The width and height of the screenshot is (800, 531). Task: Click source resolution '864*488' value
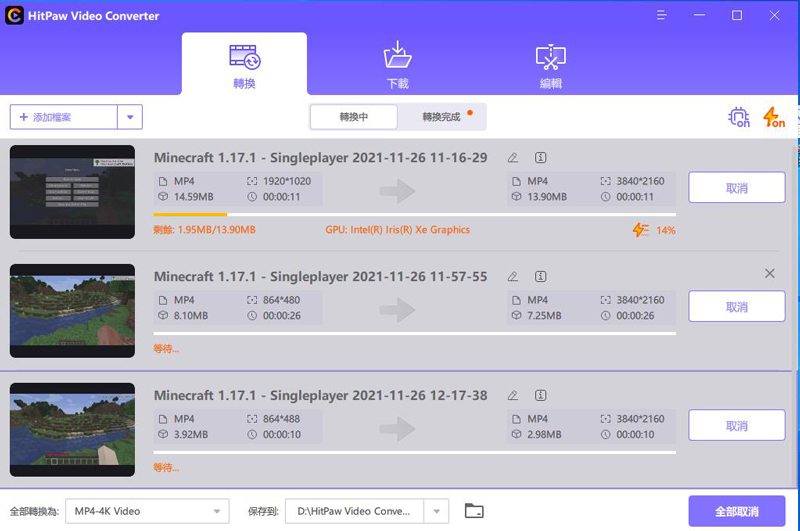click(x=281, y=419)
